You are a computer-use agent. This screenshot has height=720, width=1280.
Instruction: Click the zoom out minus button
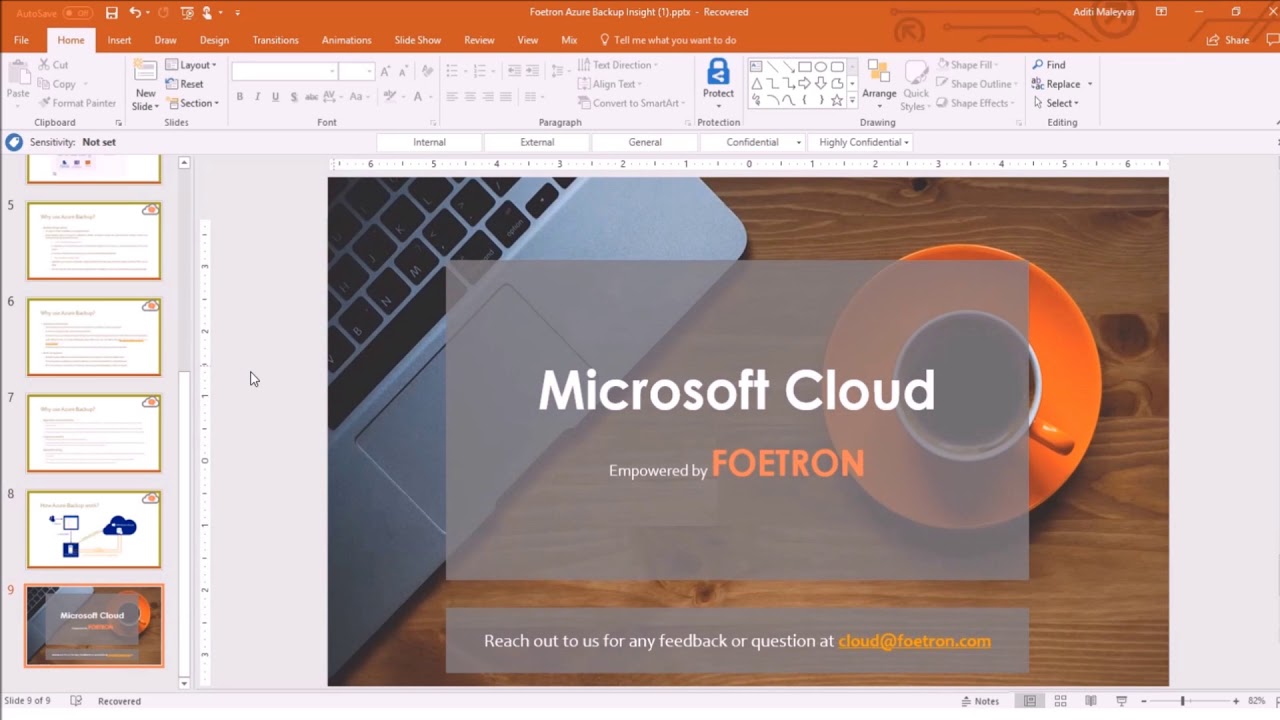(1144, 701)
